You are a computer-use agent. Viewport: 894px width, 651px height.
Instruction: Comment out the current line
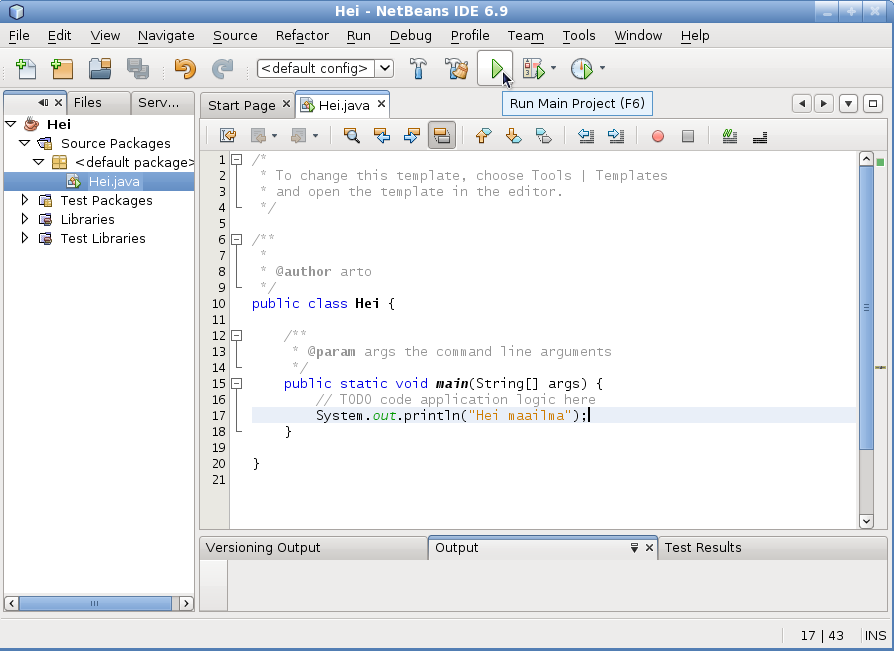[729, 136]
